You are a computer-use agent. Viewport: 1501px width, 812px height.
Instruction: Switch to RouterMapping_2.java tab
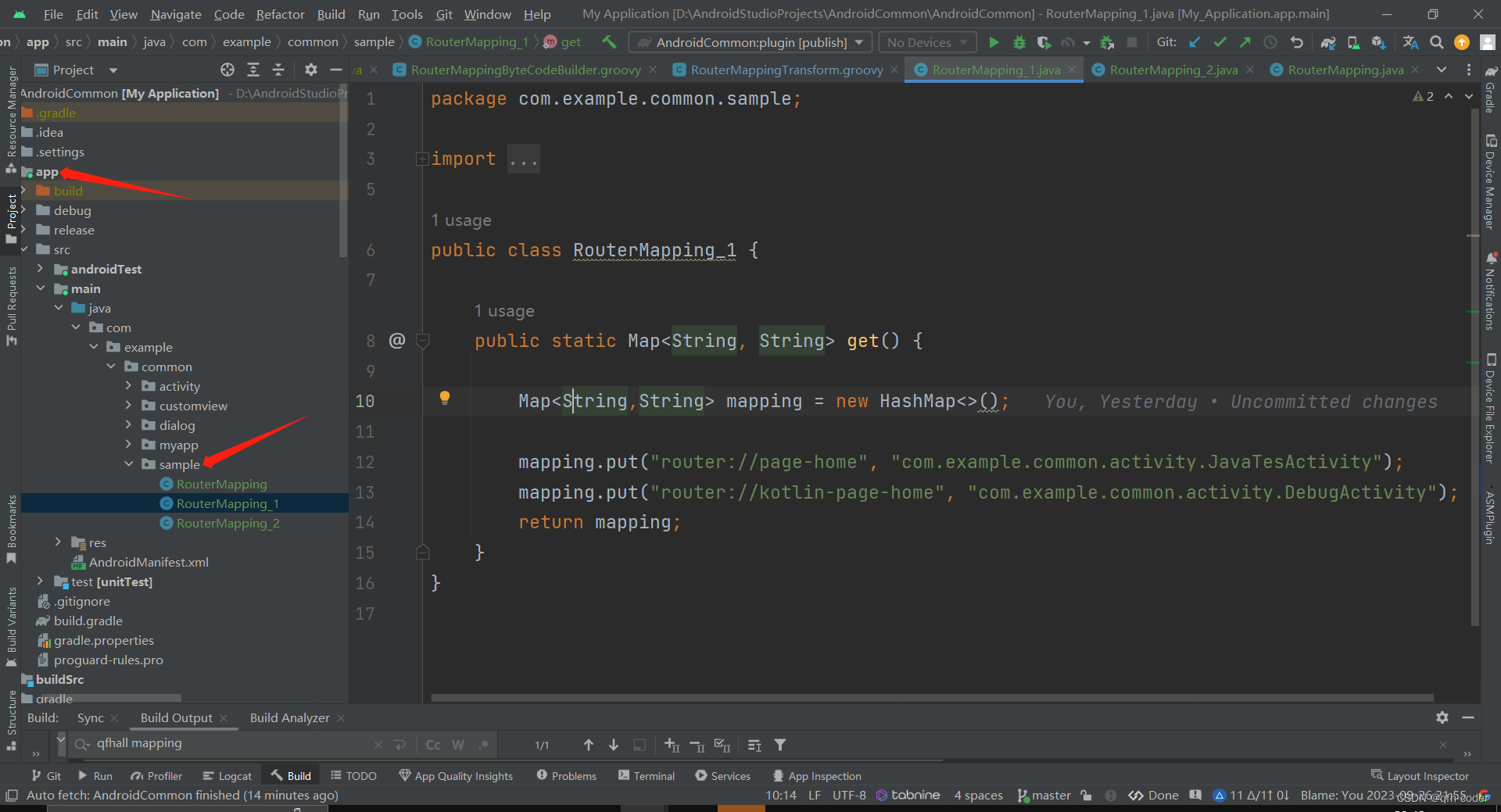(x=1173, y=70)
